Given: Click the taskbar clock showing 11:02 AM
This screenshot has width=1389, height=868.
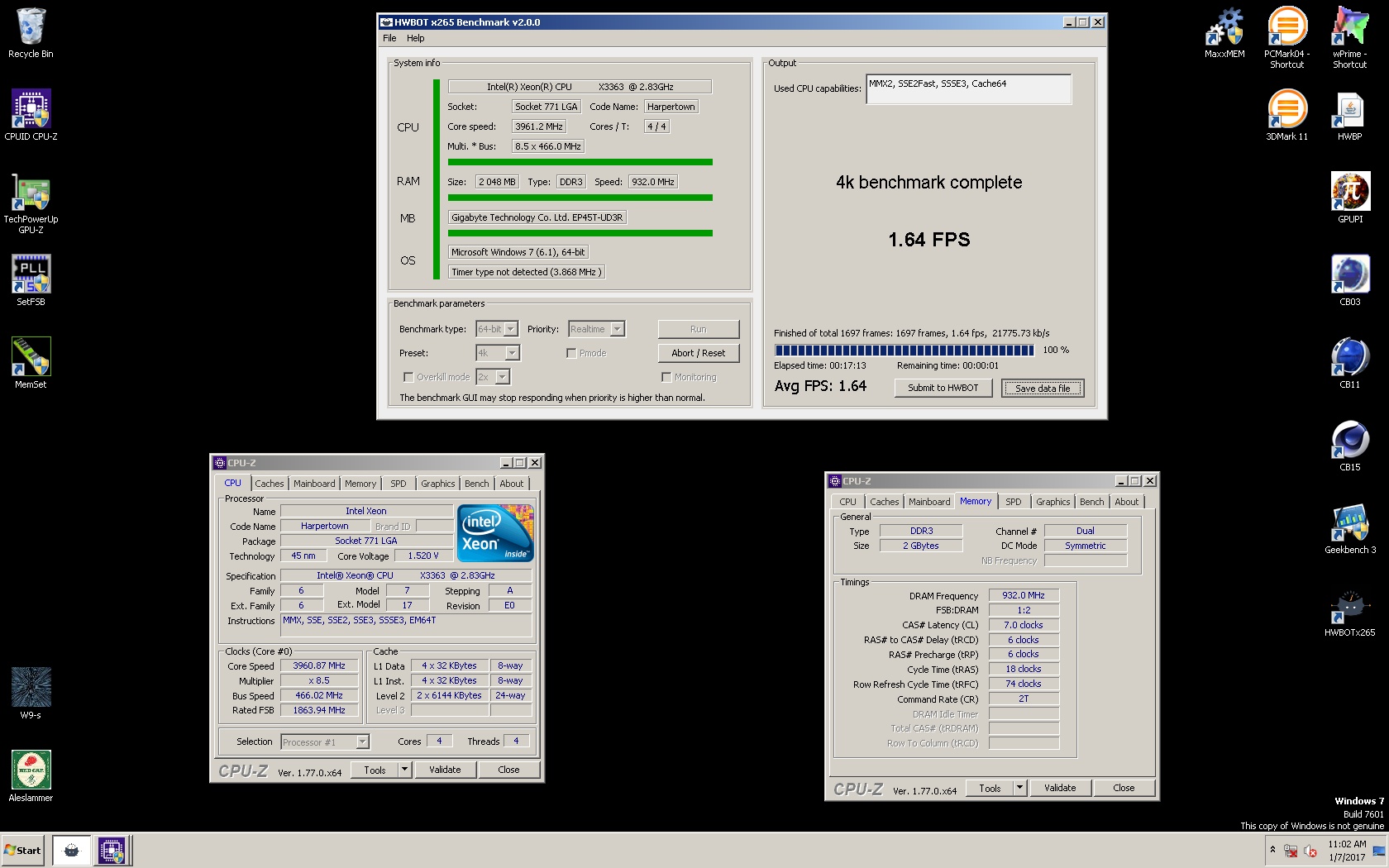Looking at the screenshot, I should (x=1347, y=851).
